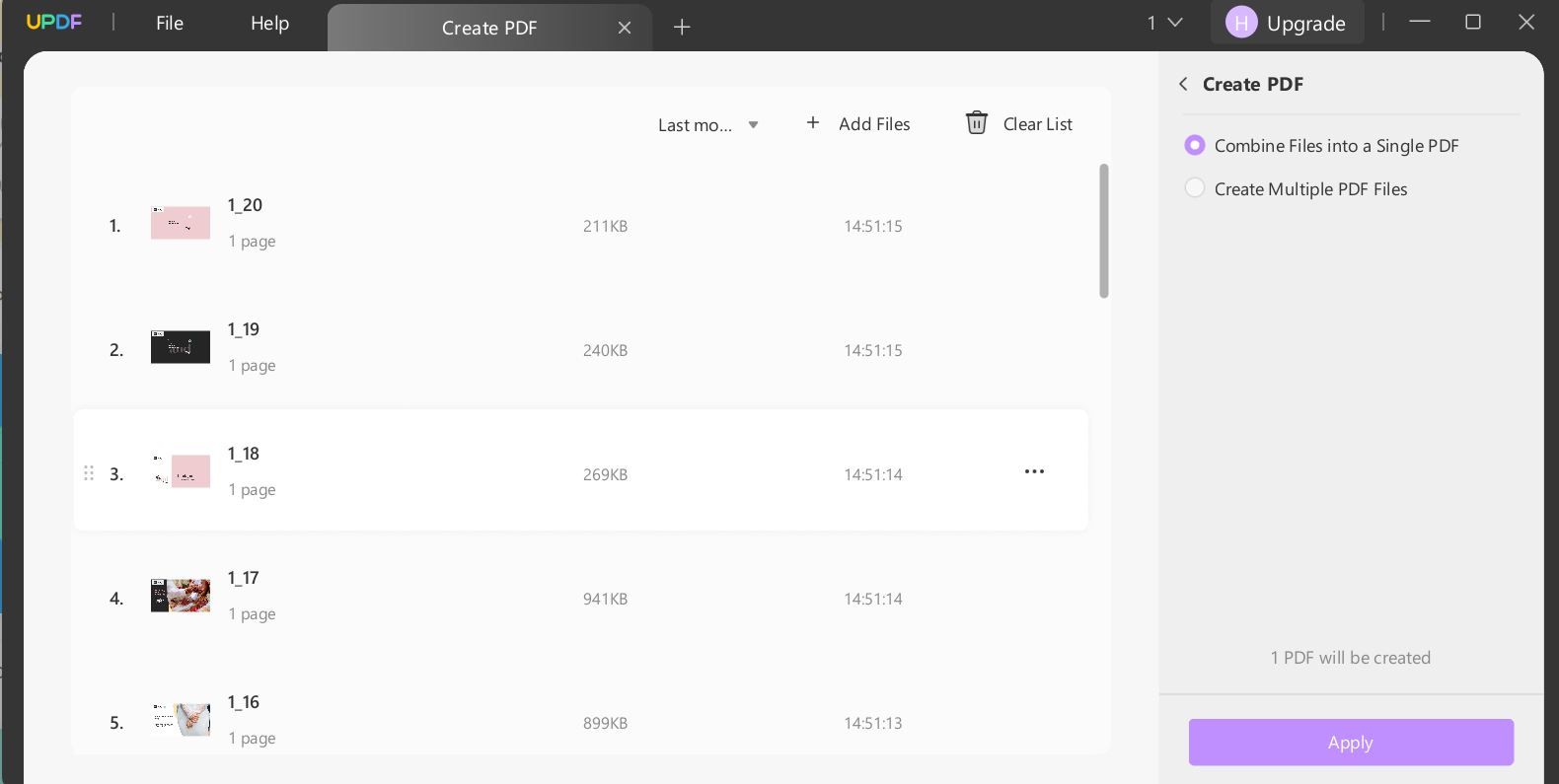Open the more options for 1_18
The image size is (1559, 784).
tap(1034, 471)
